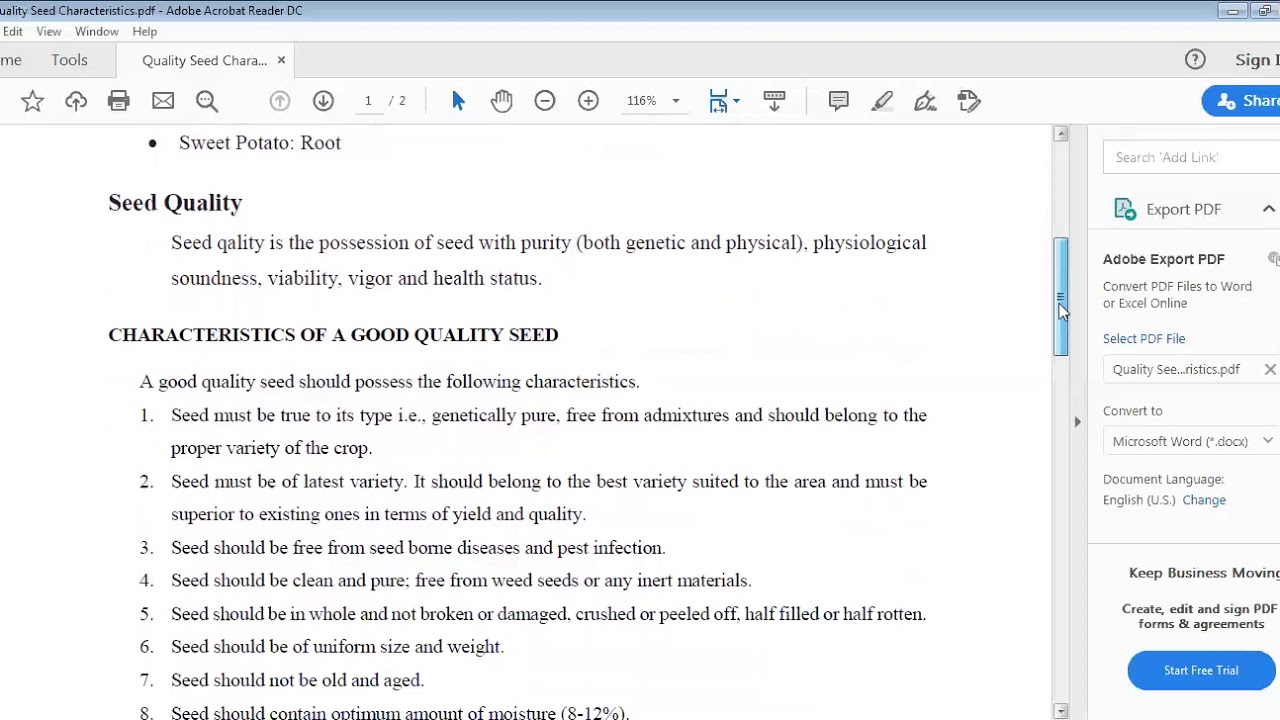Screen dimensions: 1280x720
Task: Select the arrow selection tool
Action: click(x=458, y=101)
